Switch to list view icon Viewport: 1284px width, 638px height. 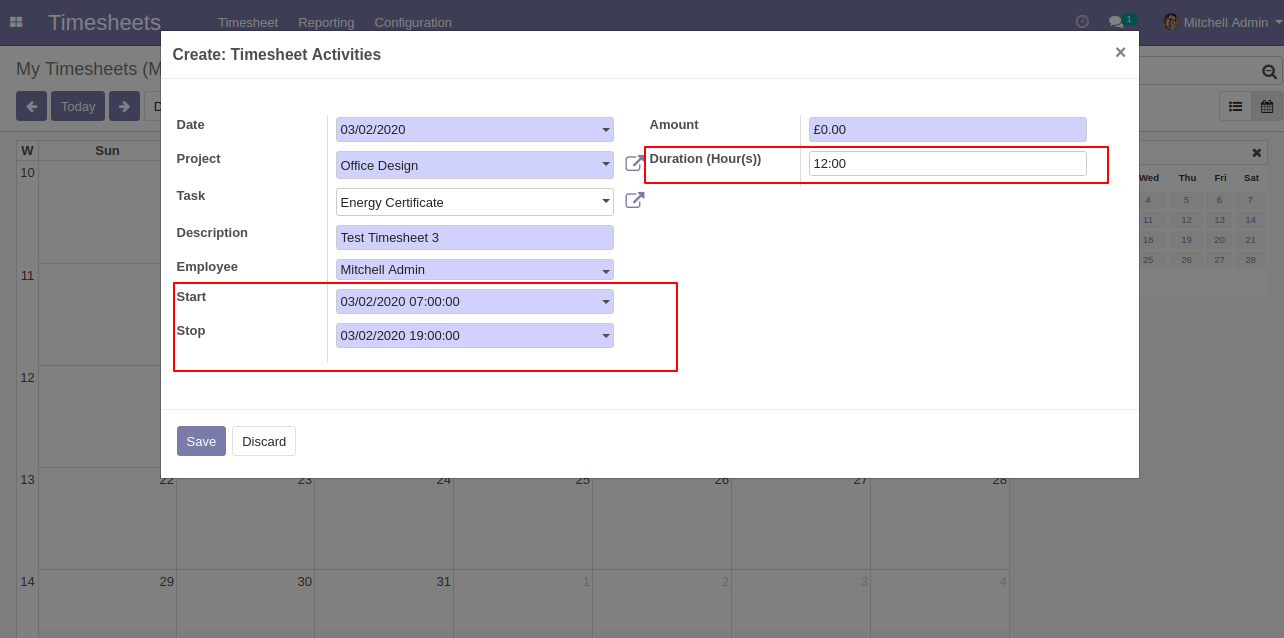pos(1235,106)
